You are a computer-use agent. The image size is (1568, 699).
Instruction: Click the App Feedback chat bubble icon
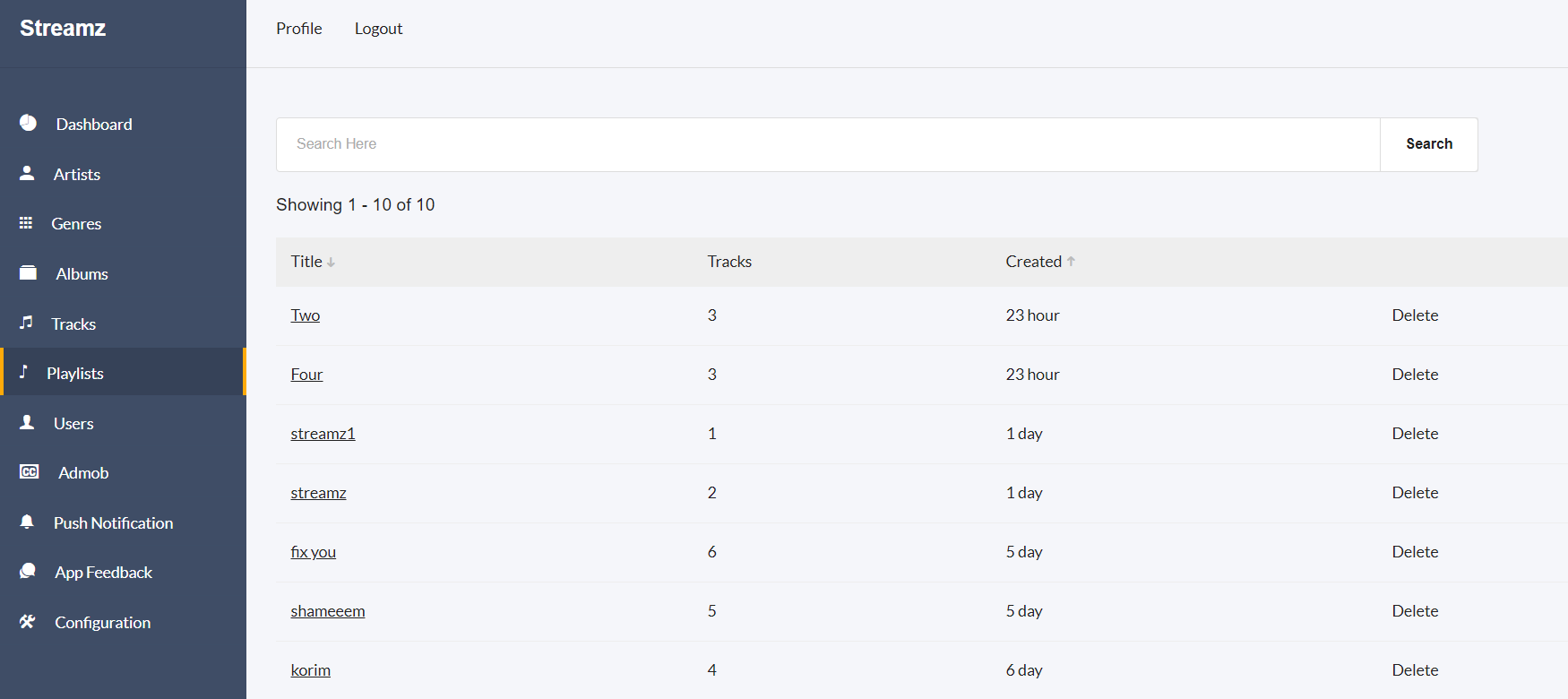[x=28, y=571]
